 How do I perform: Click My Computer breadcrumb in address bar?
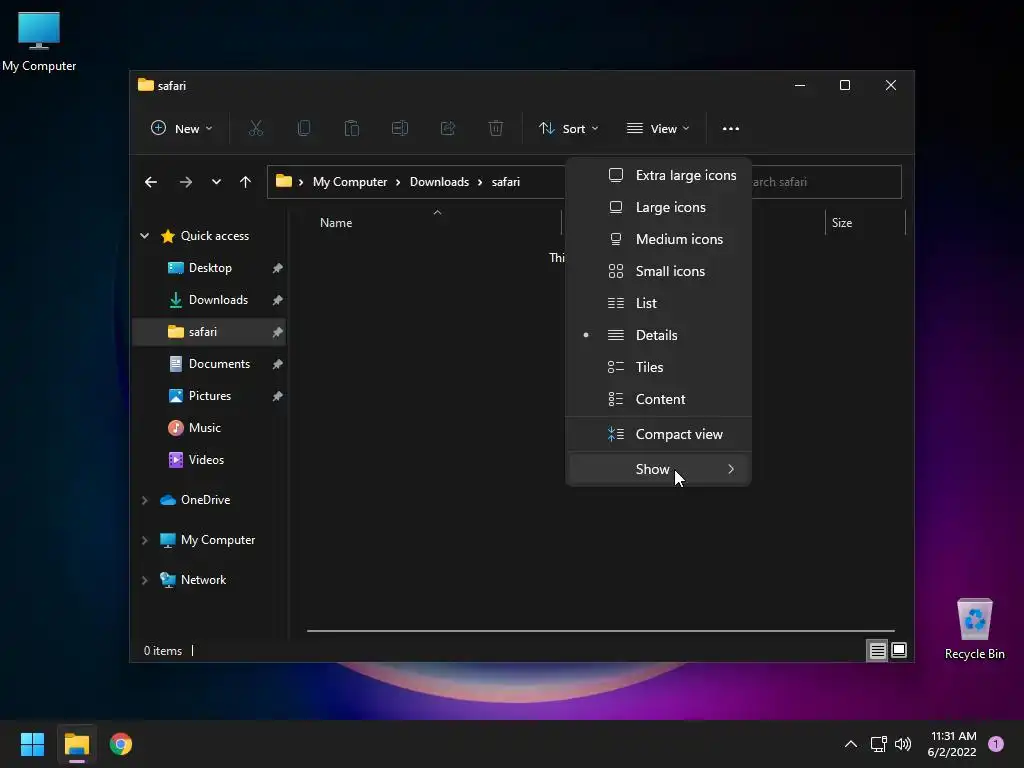click(x=350, y=182)
